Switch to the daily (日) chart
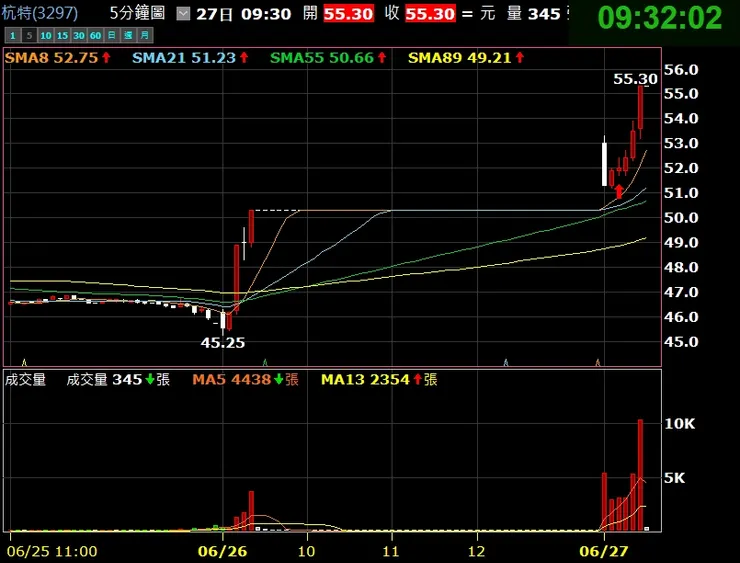Viewport: 740px width, 563px height. click(x=111, y=35)
